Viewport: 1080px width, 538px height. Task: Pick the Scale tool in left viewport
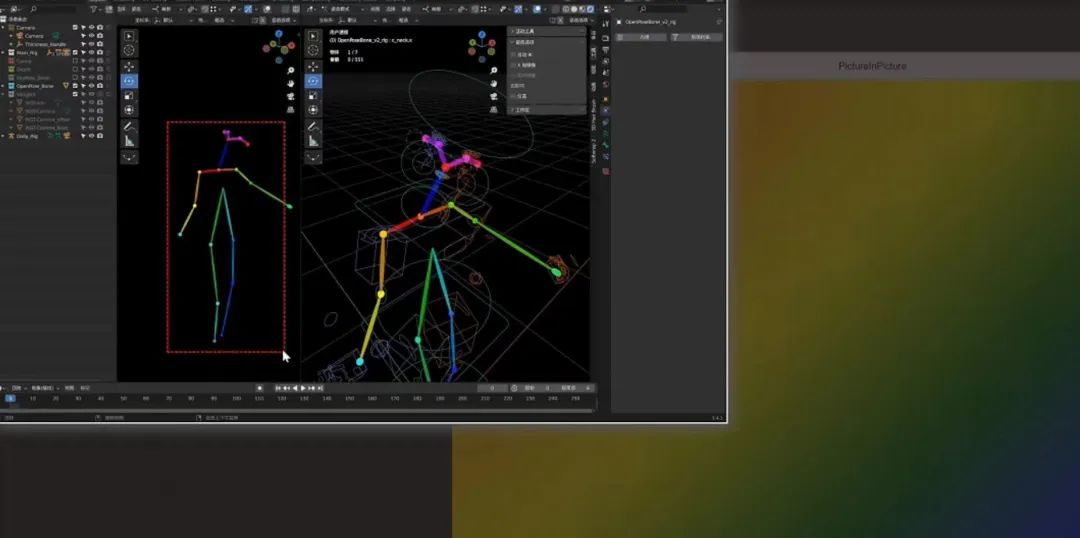129,96
